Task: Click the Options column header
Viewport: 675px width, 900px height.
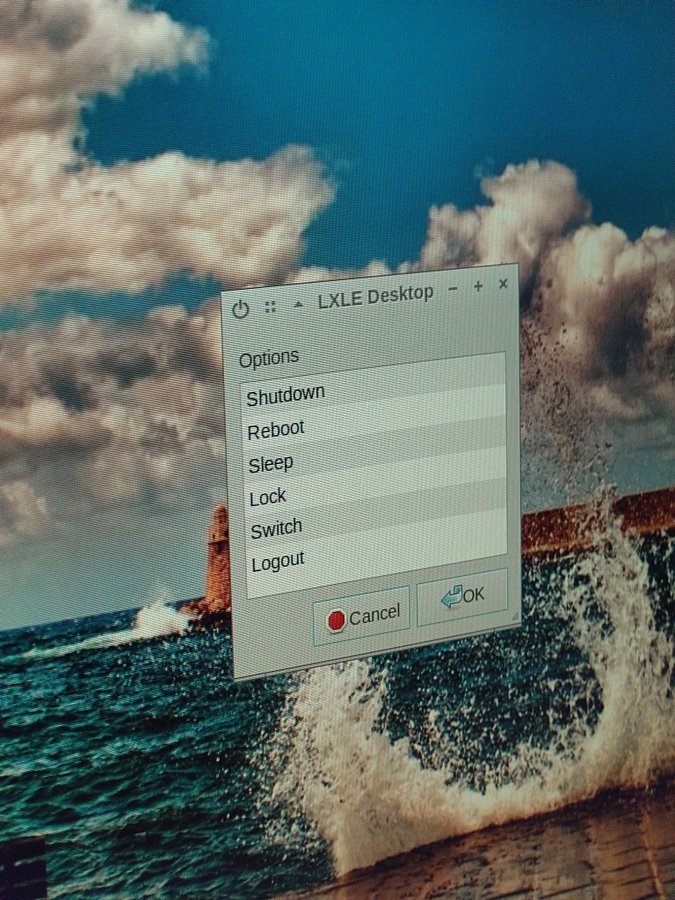Action: tap(269, 358)
